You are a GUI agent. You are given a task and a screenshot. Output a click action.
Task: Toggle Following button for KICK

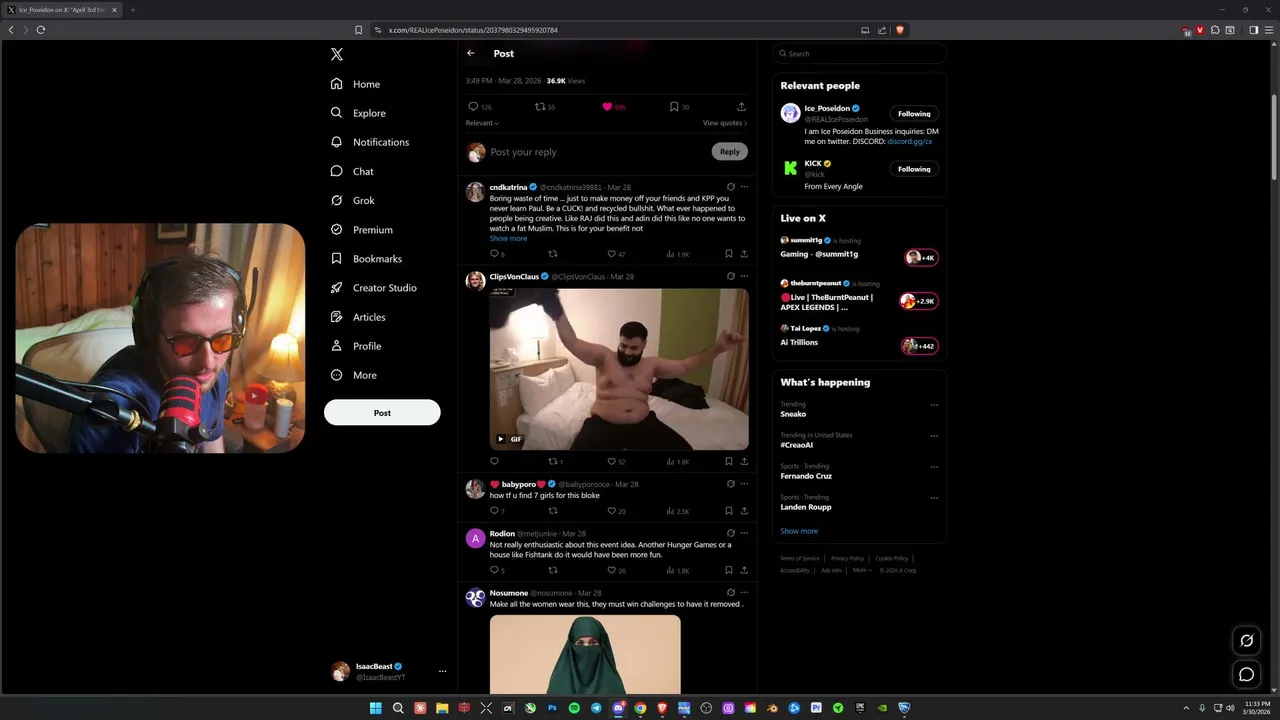pos(914,169)
